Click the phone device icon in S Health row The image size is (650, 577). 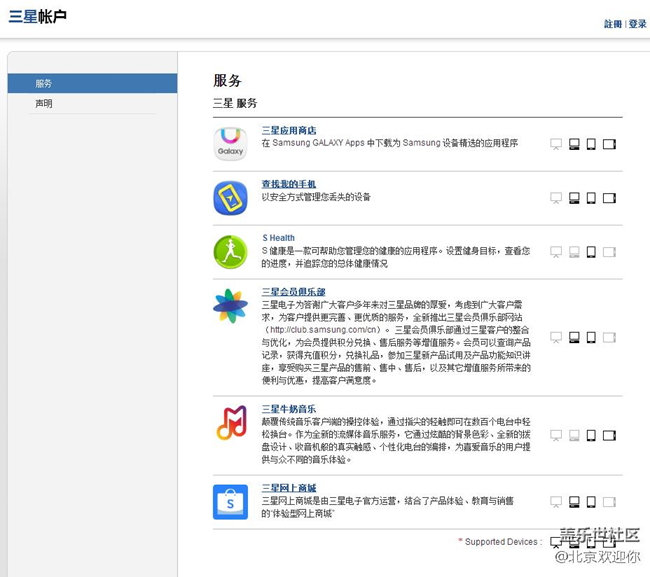click(592, 252)
